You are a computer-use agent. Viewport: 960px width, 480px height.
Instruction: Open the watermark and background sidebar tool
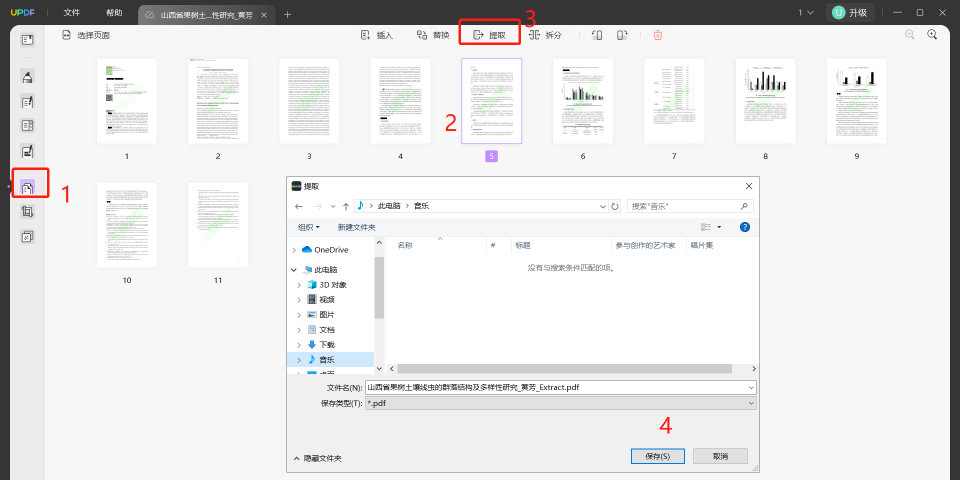[28, 236]
